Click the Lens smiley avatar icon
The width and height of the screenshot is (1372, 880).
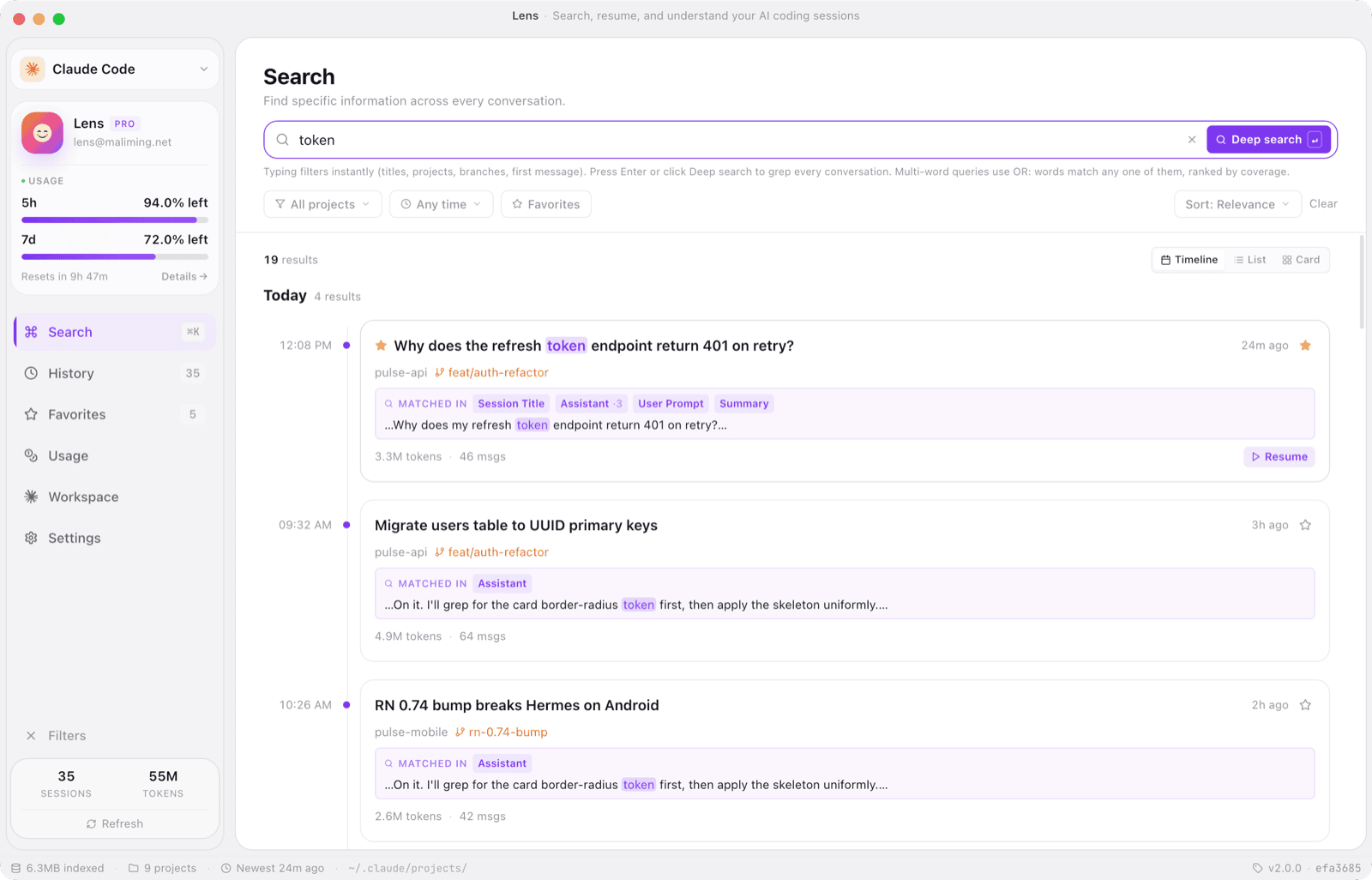42,133
